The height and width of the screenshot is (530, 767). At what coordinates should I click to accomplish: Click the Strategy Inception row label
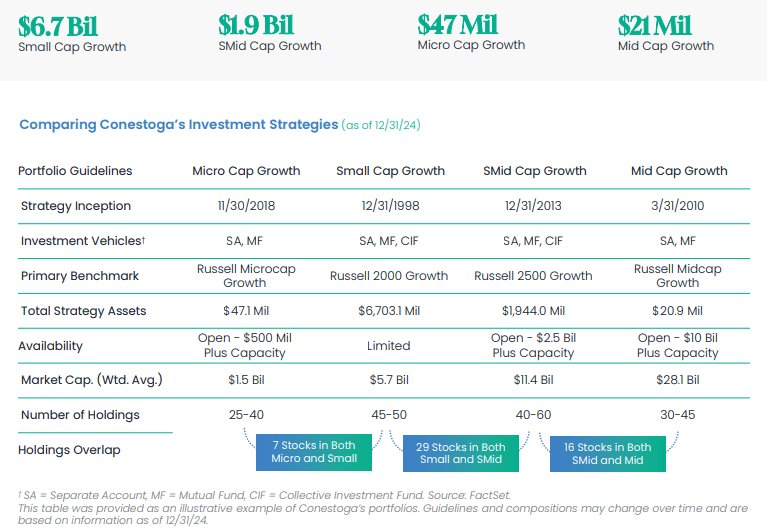tap(76, 206)
